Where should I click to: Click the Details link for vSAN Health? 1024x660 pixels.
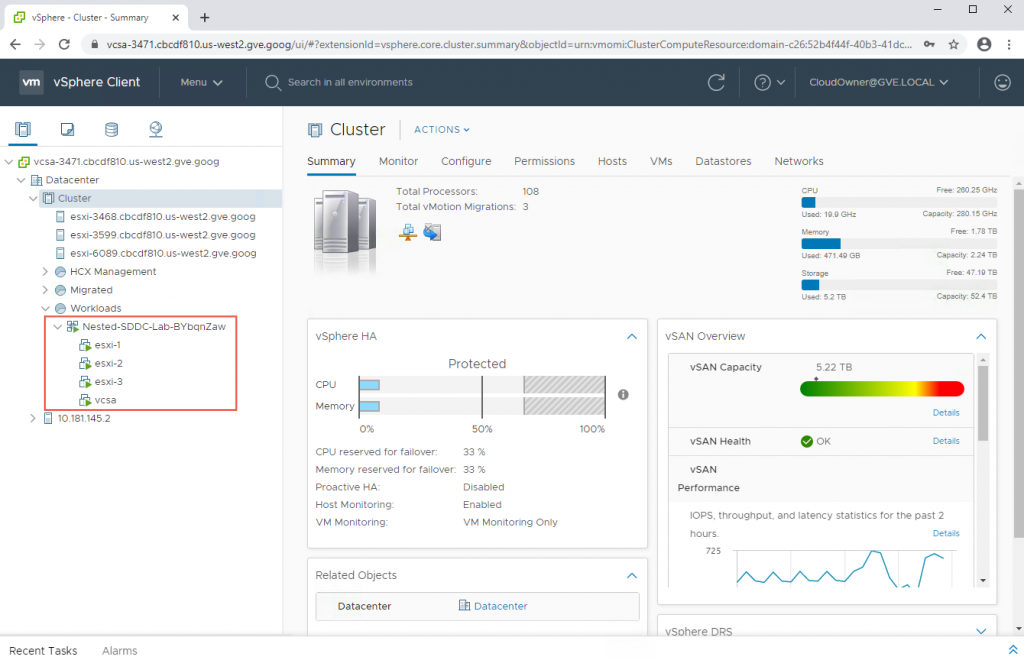pos(945,441)
